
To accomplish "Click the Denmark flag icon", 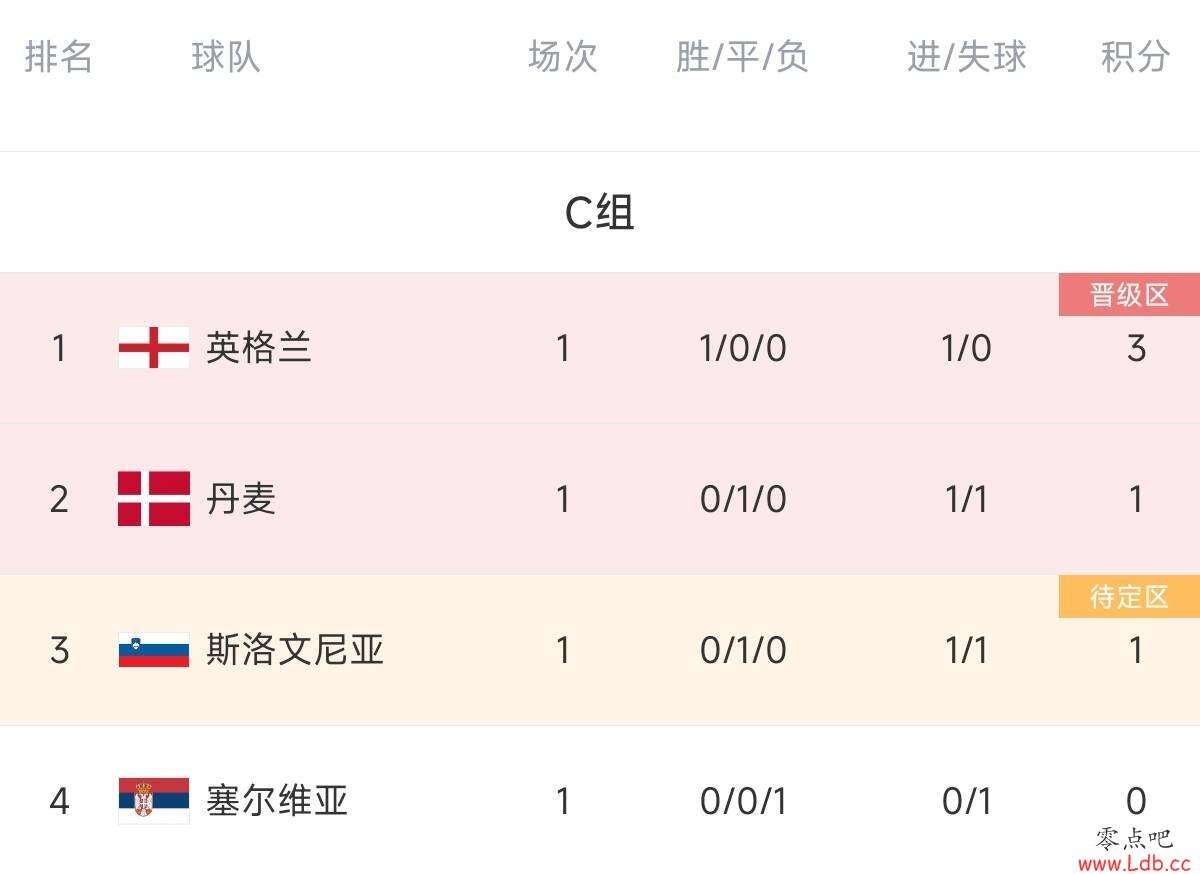I will click(153, 498).
